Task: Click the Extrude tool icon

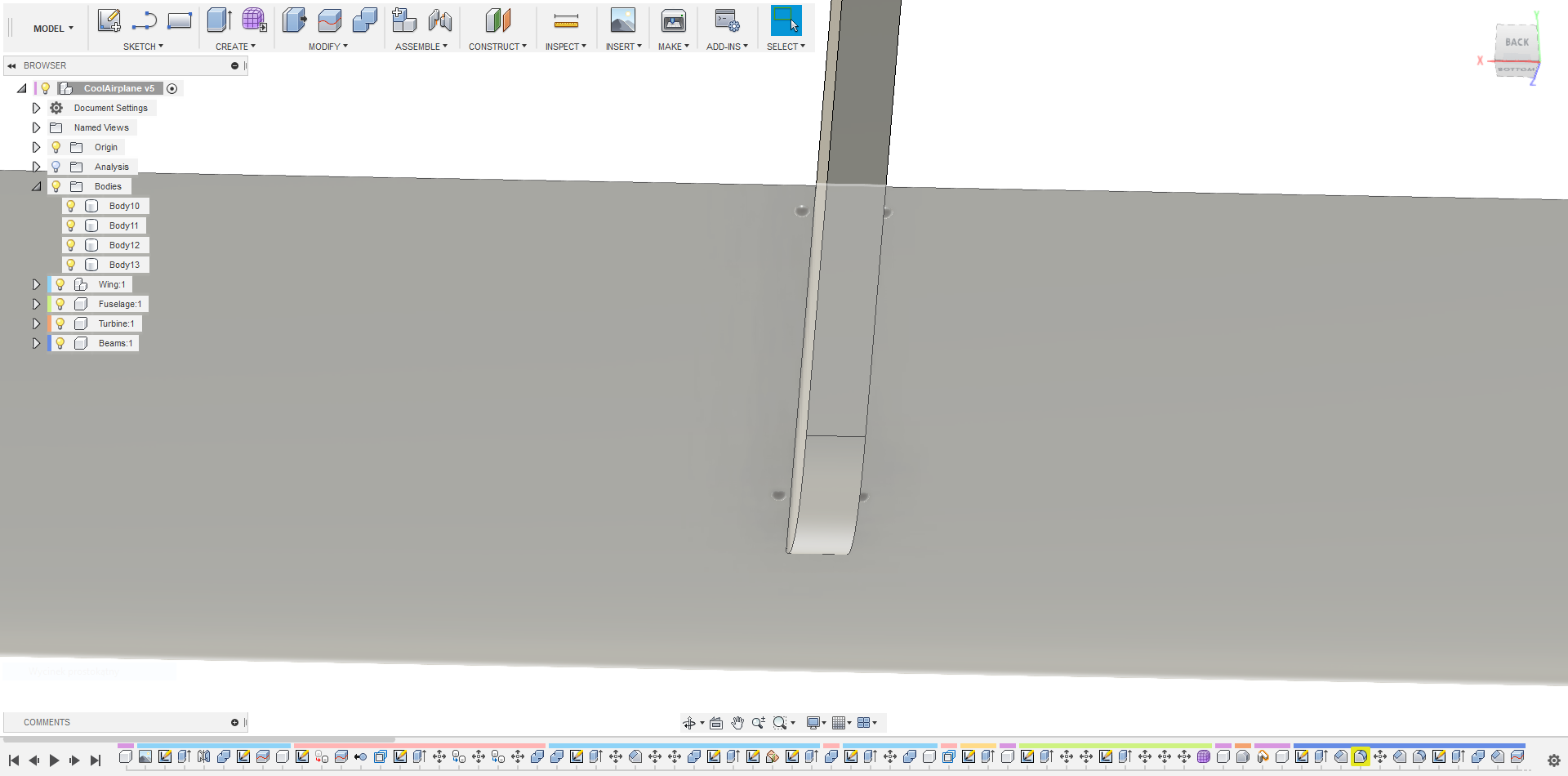Action: [x=219, y=20]
